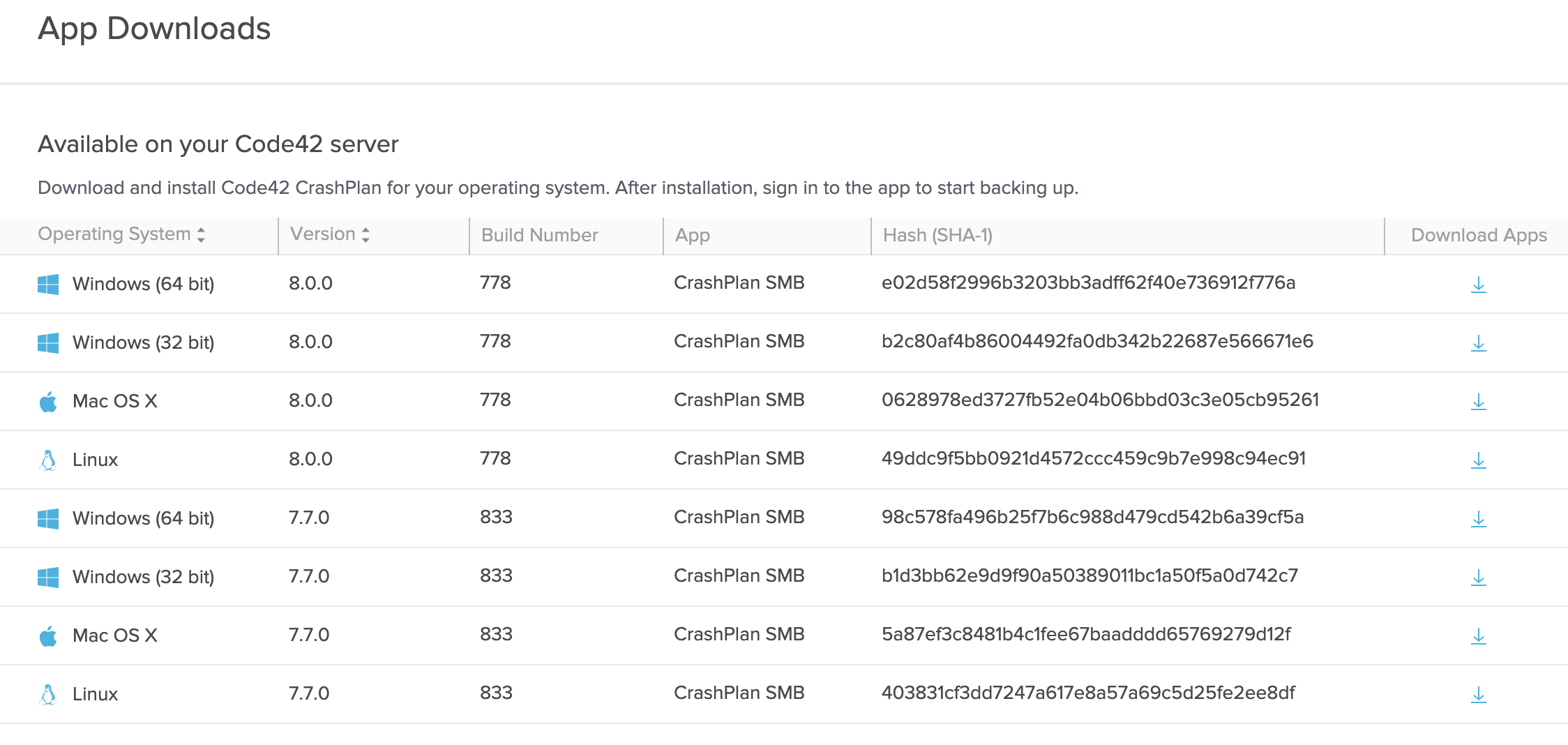
Task: Download Windows (32 bit) version 8.0.0 installer
Action: (x=1478, y=343)
